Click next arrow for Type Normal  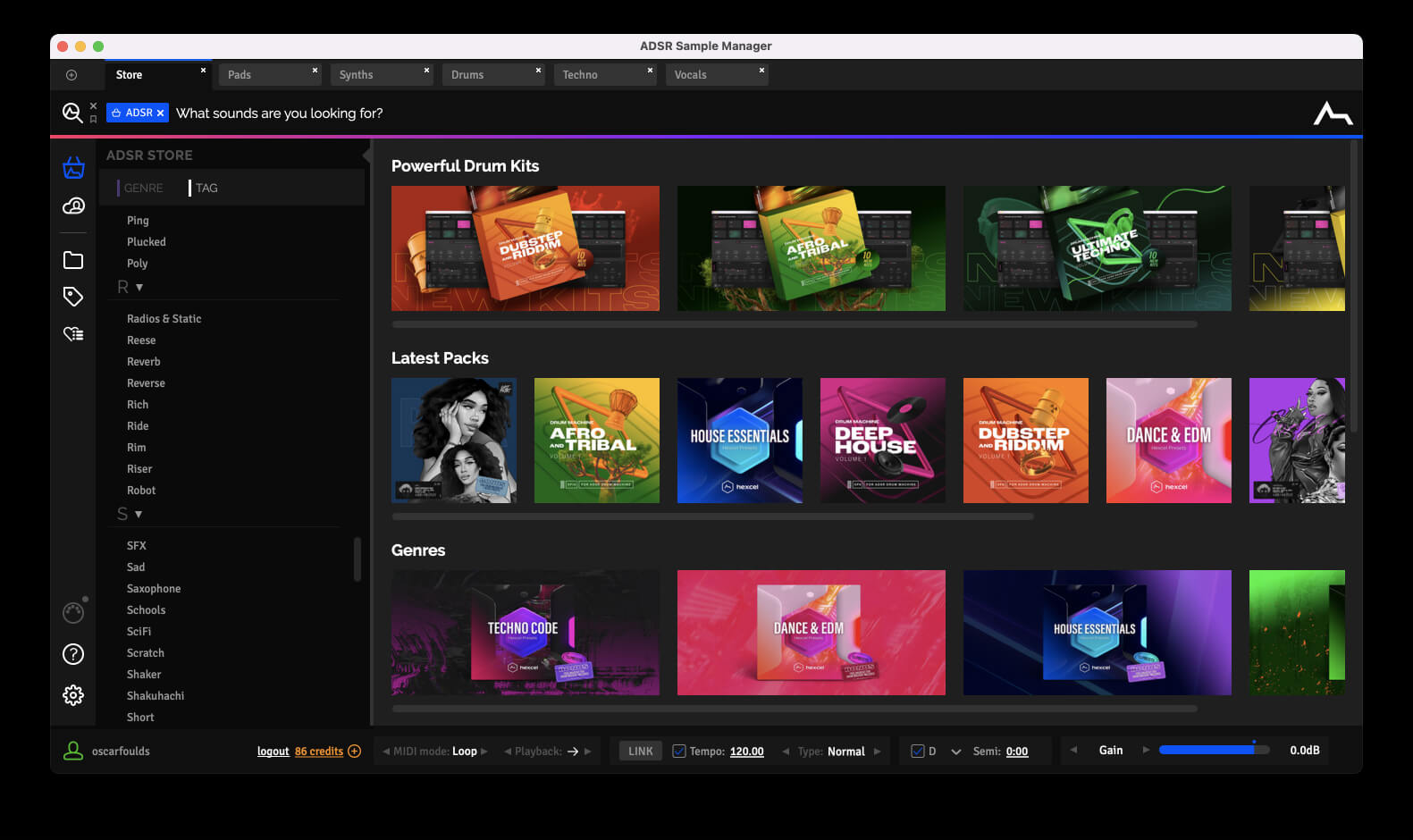point(877,752)
